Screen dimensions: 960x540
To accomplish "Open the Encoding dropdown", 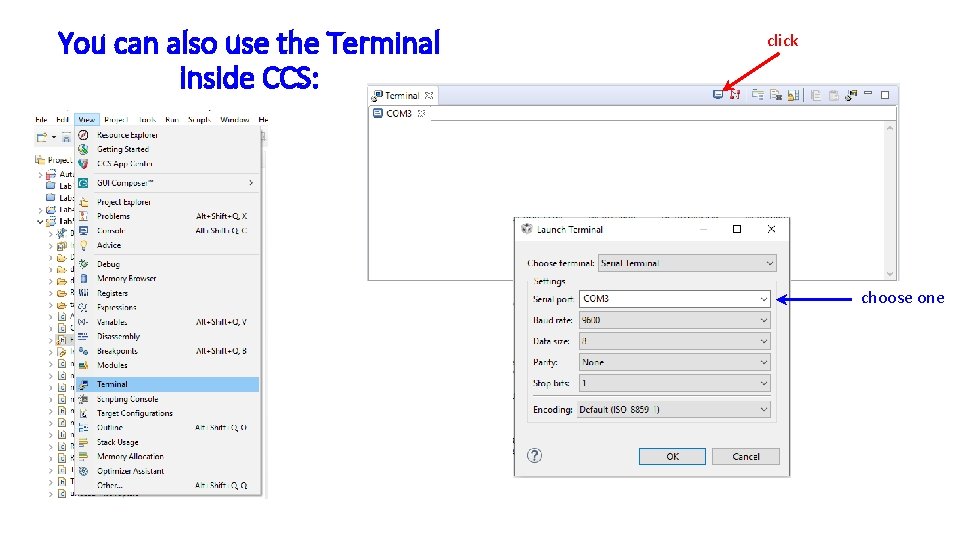I will tap(673, 410).
